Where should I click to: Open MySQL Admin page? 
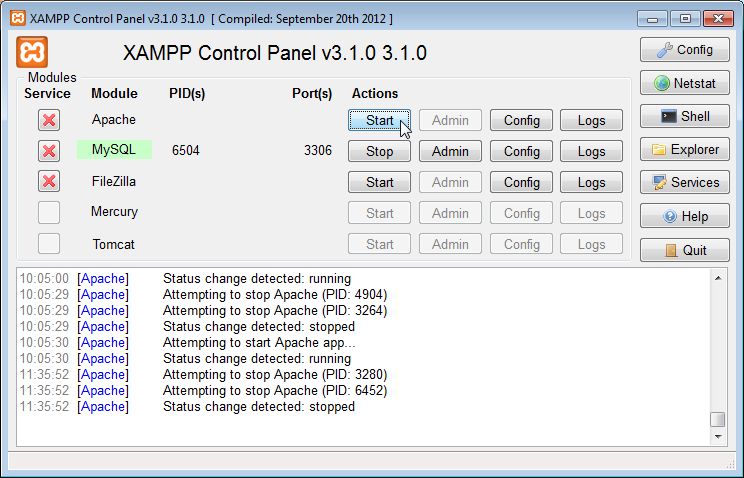point(450,151)
